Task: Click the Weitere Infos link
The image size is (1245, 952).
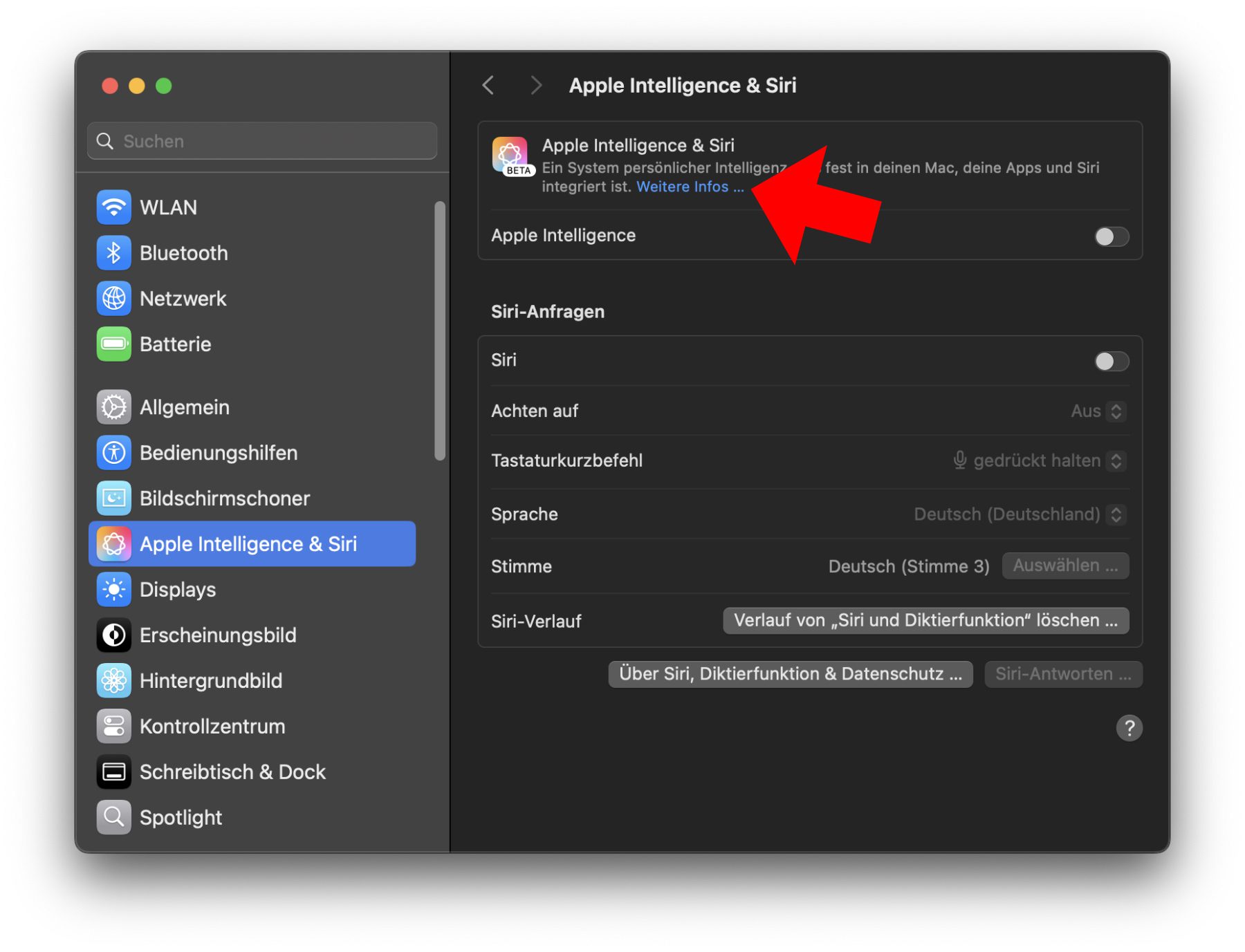Action: point(690,187)
